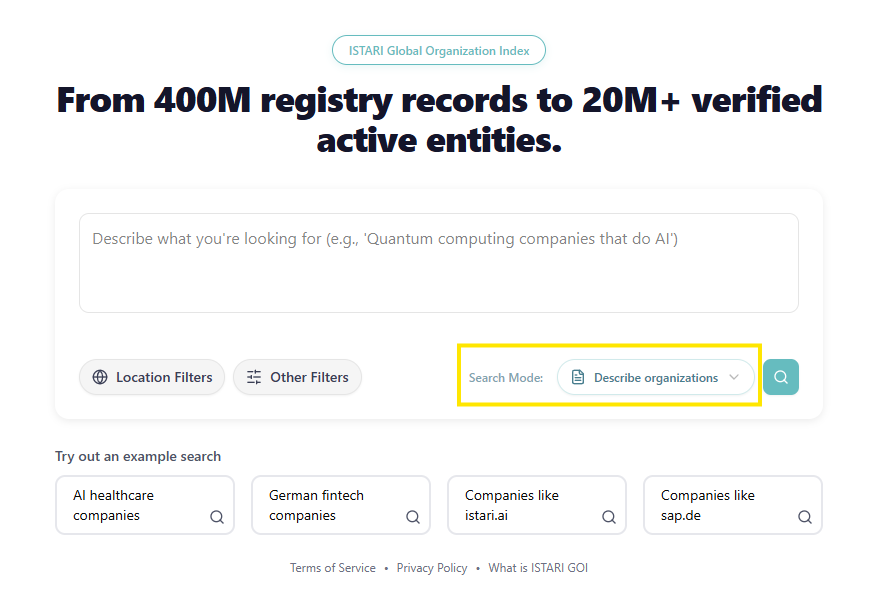Click magnifier icon on Companies like sap.de card
This screenshot has height=610, width=873.
804,517
